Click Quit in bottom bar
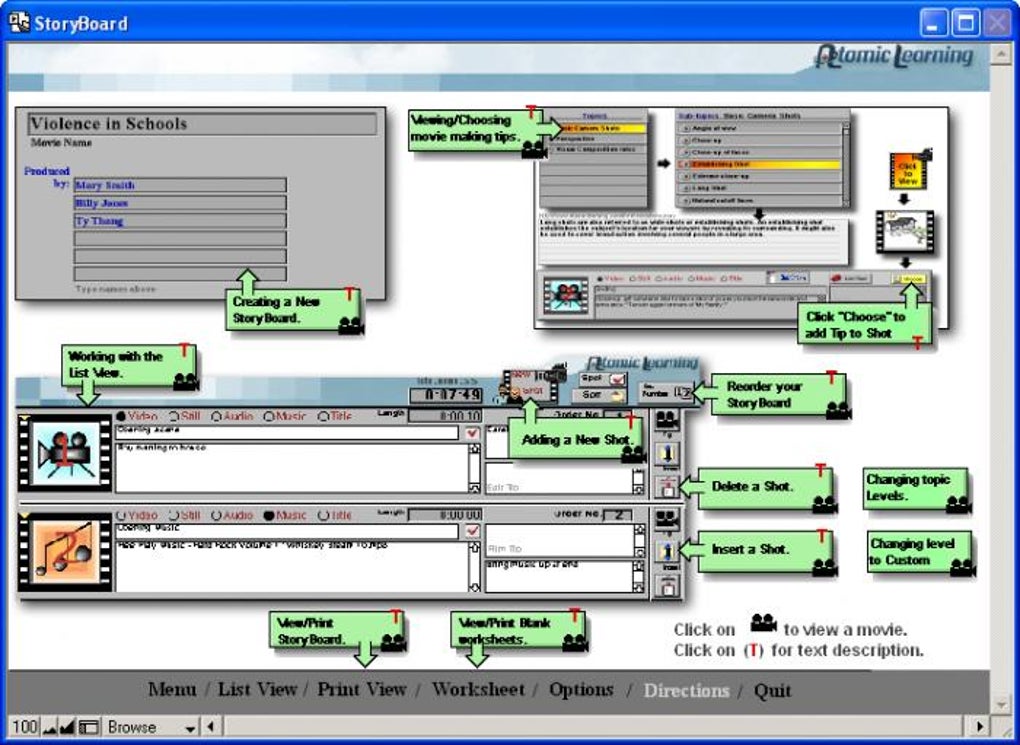The height and width of the screenshot is (745, 1020). point(773,690)
